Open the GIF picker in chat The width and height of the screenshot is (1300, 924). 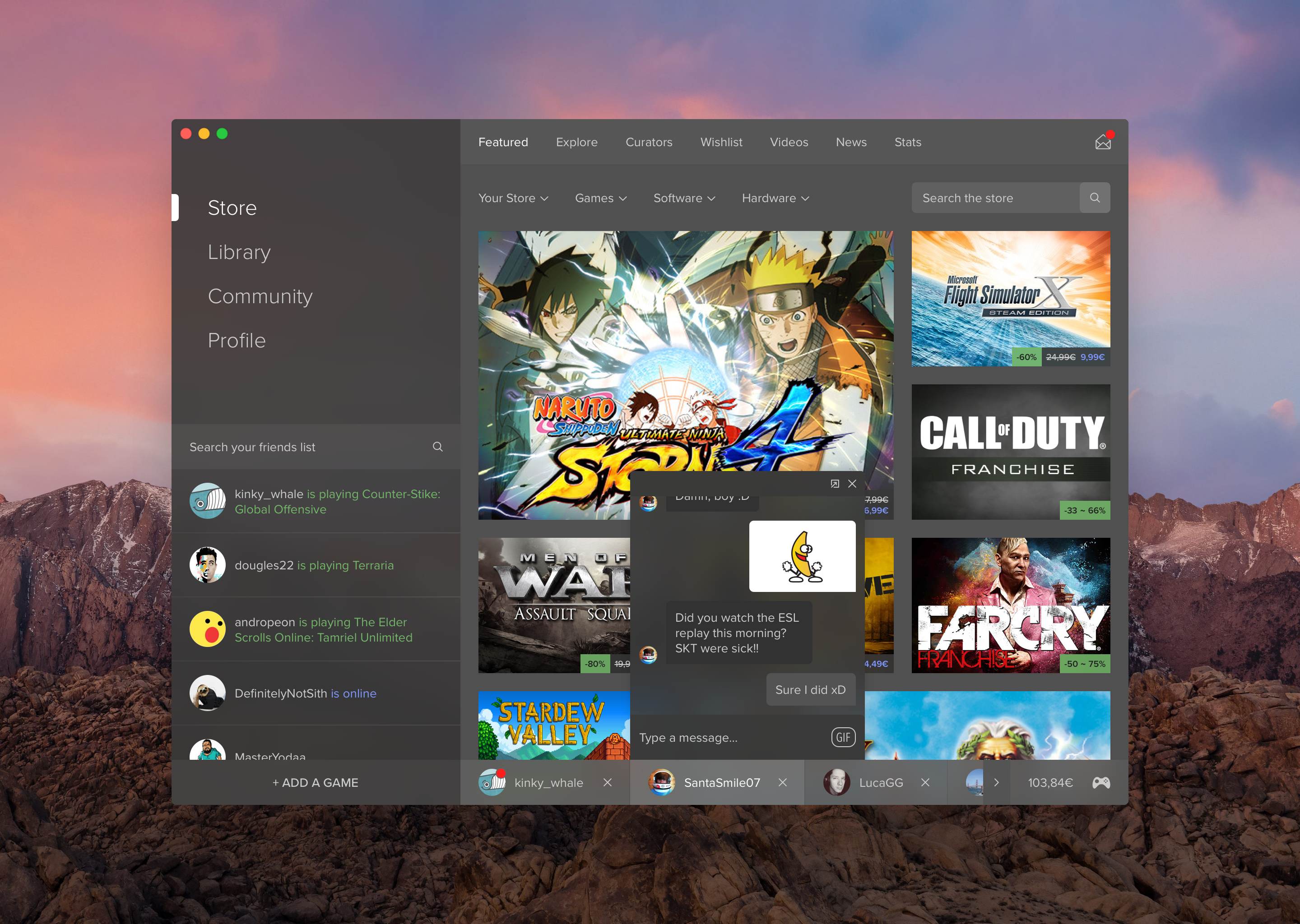coord(843,737)
